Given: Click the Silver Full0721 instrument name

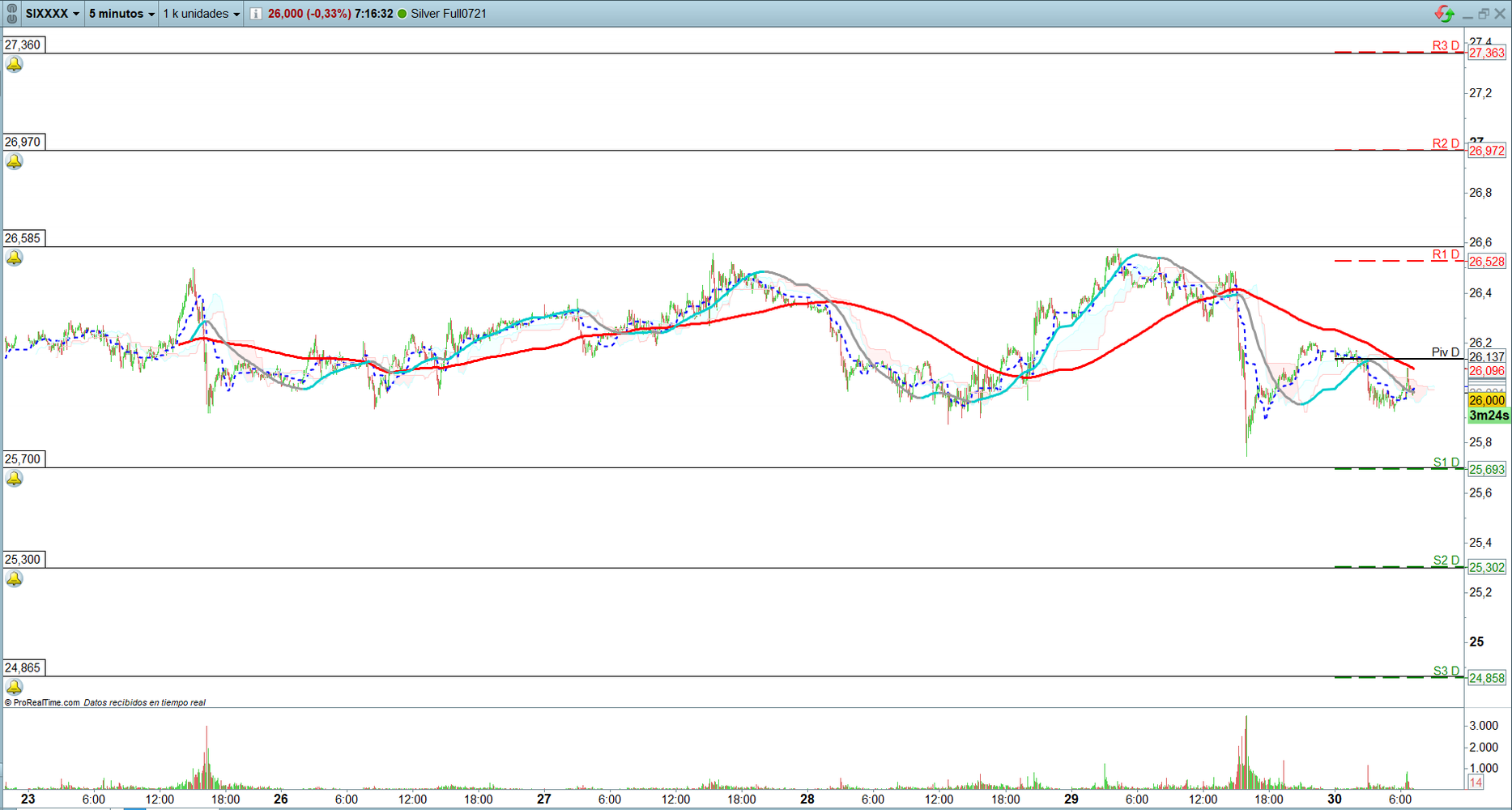Looking at the screenshot, I should [x=449, y=14].
